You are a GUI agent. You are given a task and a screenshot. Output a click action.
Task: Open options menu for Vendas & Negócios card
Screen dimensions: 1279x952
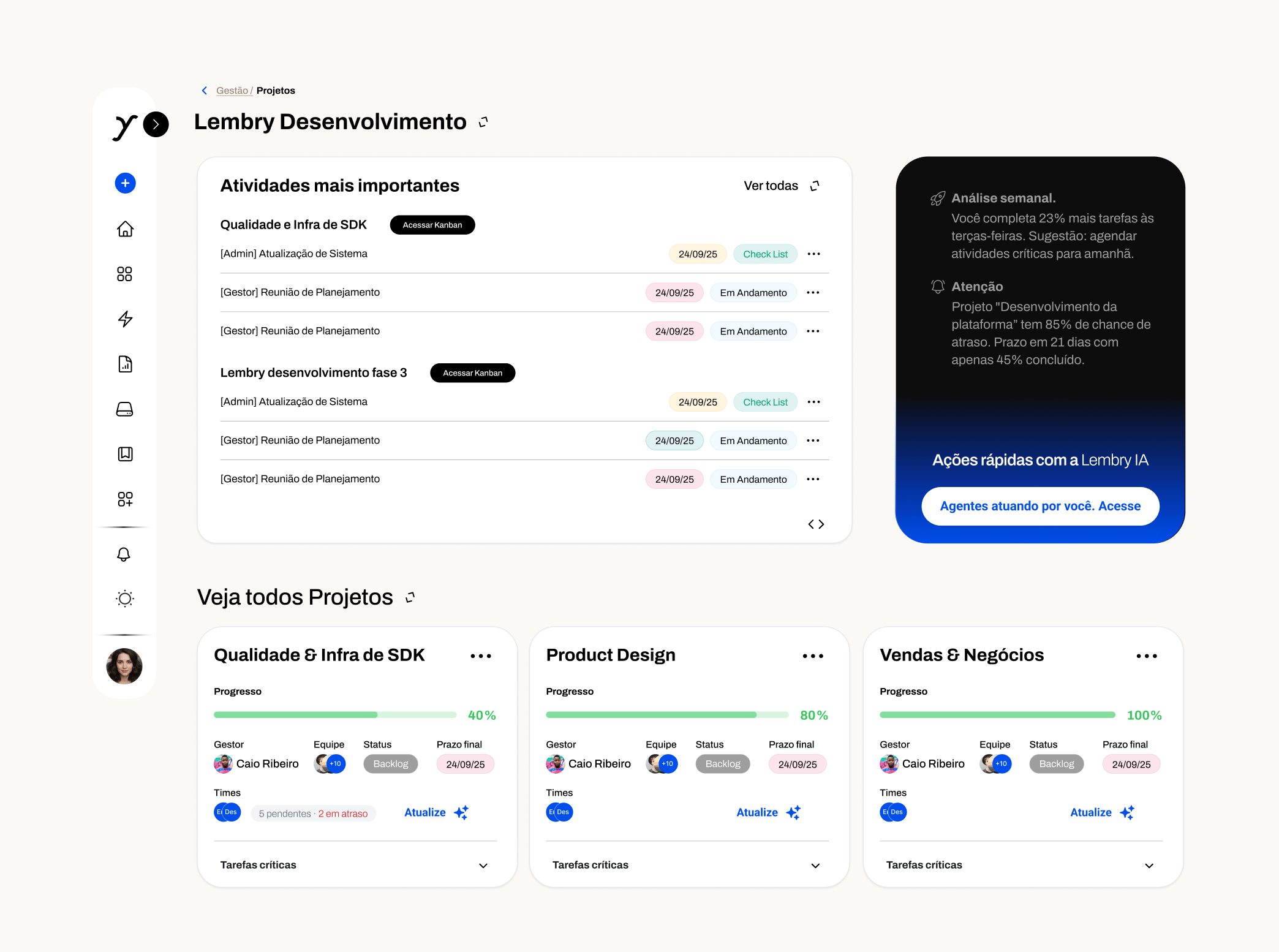1147,656
